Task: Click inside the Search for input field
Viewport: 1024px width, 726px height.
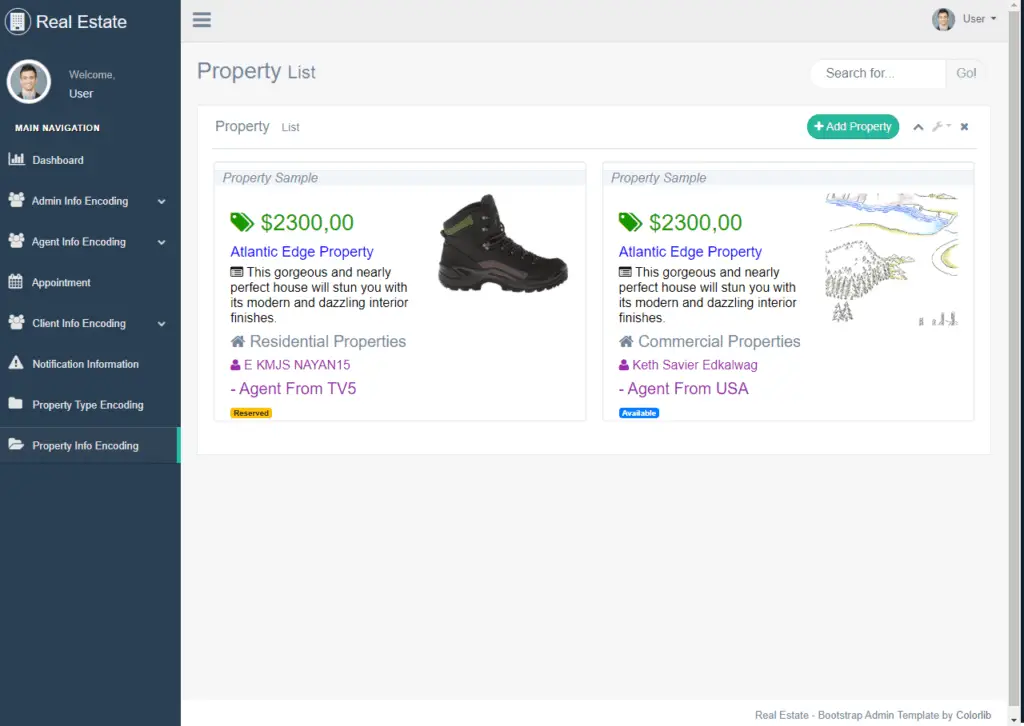Action: coord(877,73)
